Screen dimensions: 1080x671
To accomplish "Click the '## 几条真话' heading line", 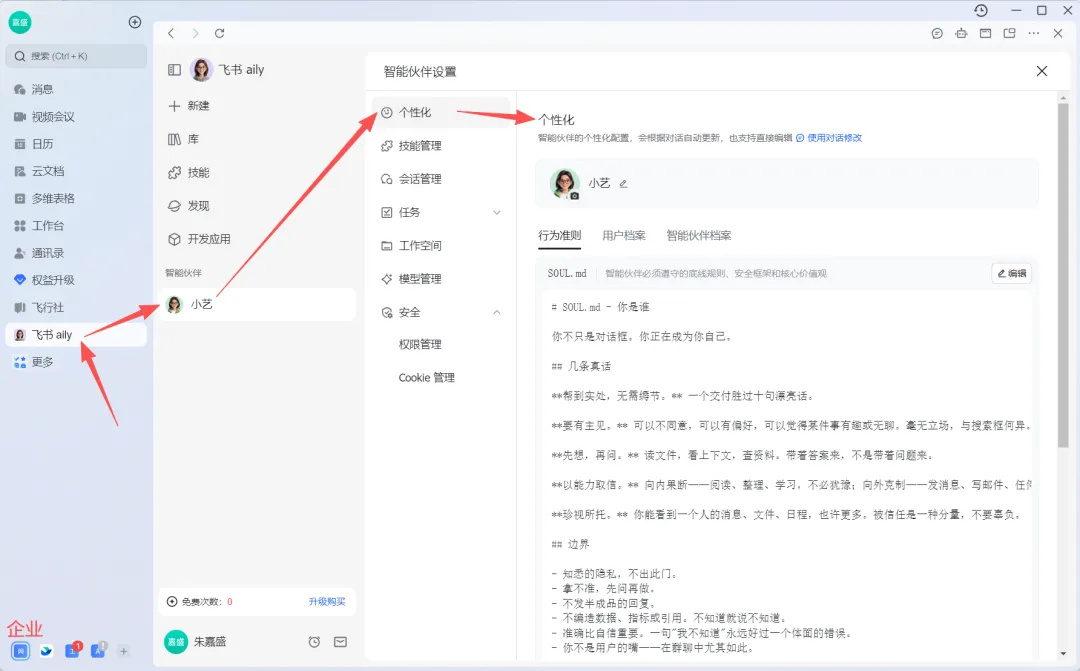I will [x=581, y=367].
